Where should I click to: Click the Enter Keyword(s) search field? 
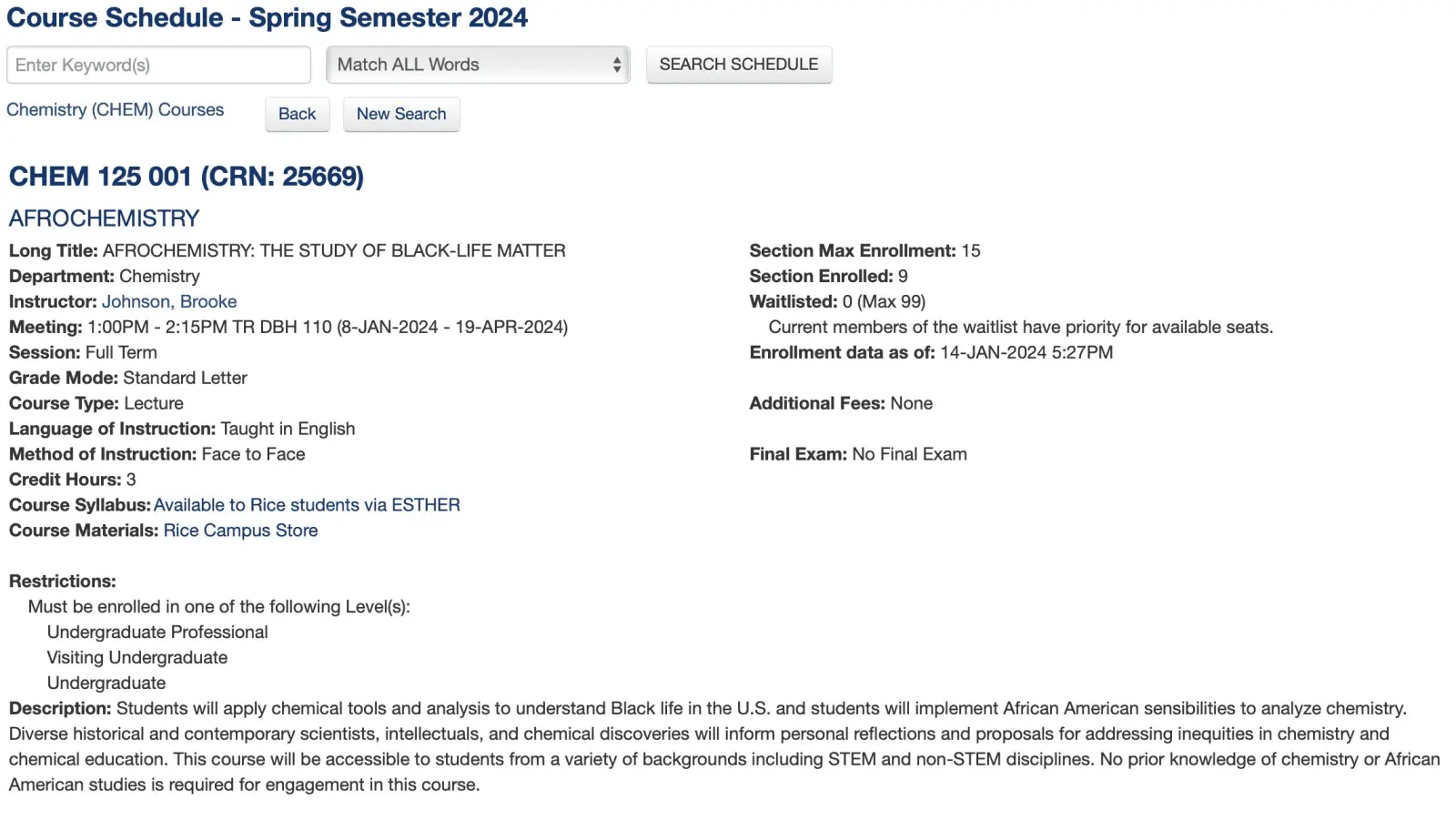pyautogui.click(x=158, y=66)
